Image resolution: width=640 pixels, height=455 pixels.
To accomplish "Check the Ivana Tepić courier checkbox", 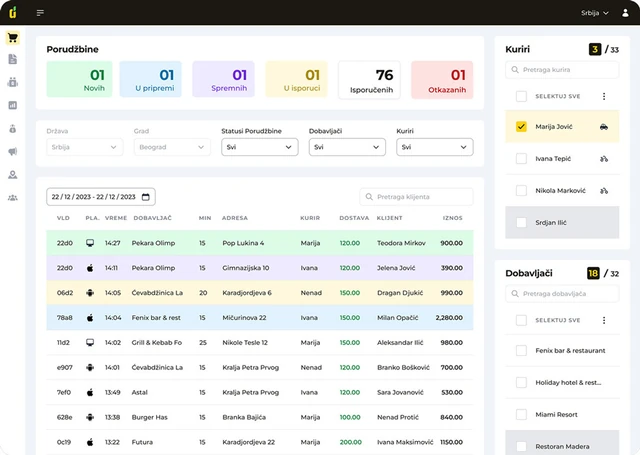I will tap(521, 159).
